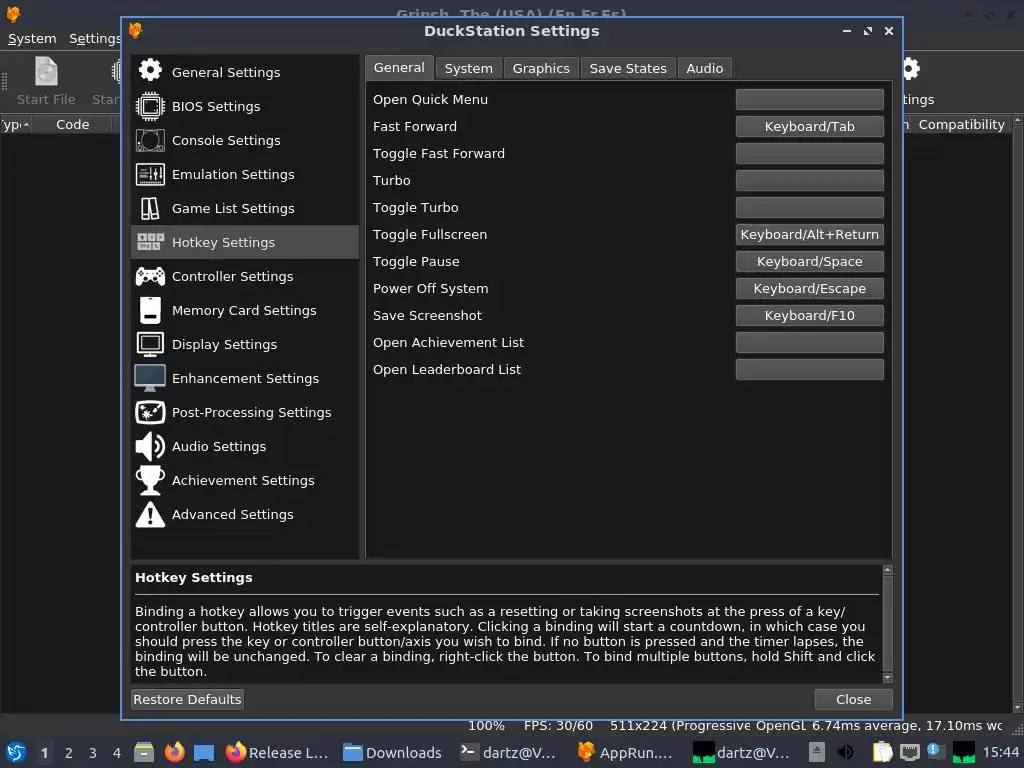The height and width of the screenshot is (768, 1024).
Task: Open the Achievement Settings trophy icon
Action: [150, 480]
